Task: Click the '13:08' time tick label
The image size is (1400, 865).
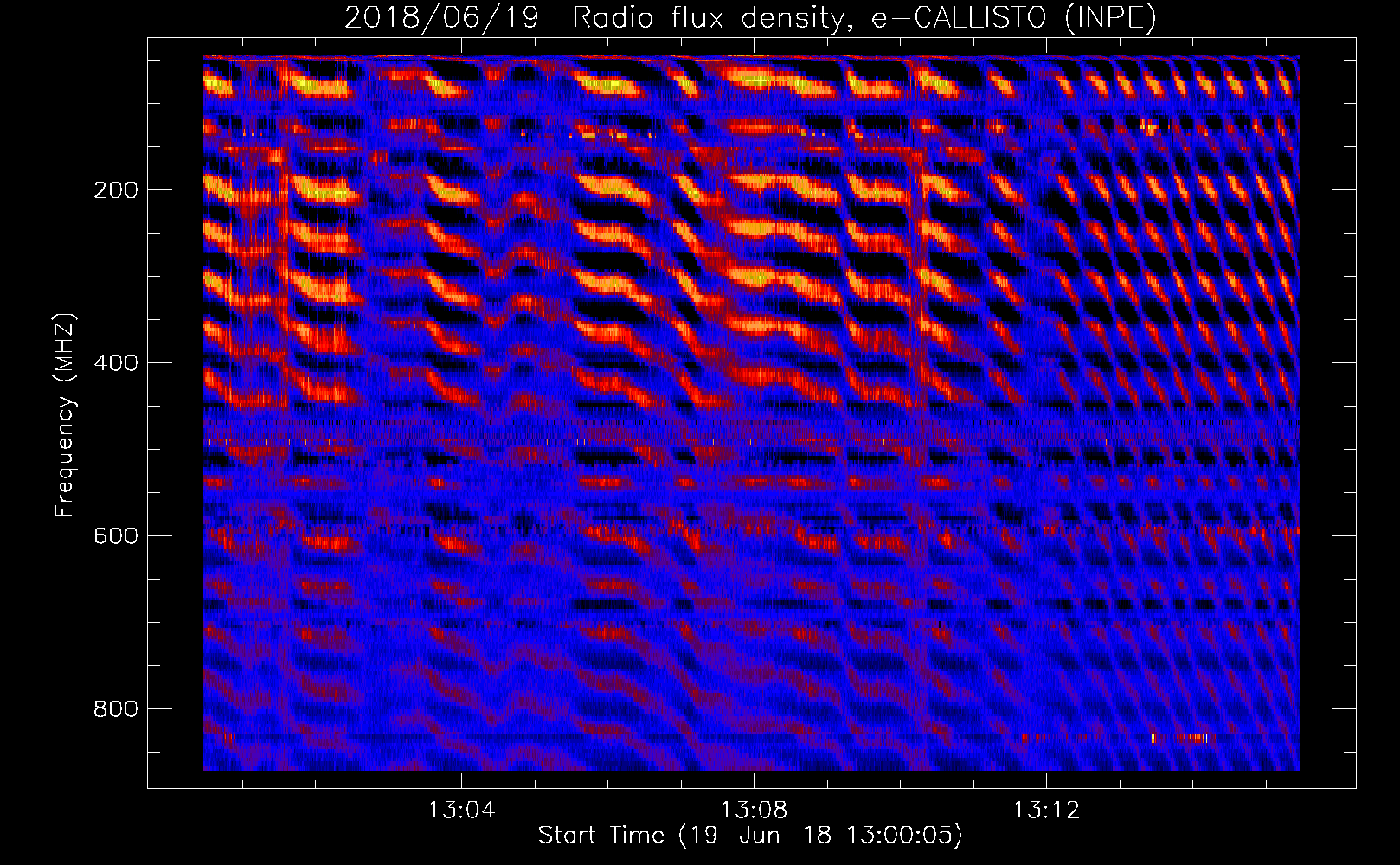Action: click(755, 811)
